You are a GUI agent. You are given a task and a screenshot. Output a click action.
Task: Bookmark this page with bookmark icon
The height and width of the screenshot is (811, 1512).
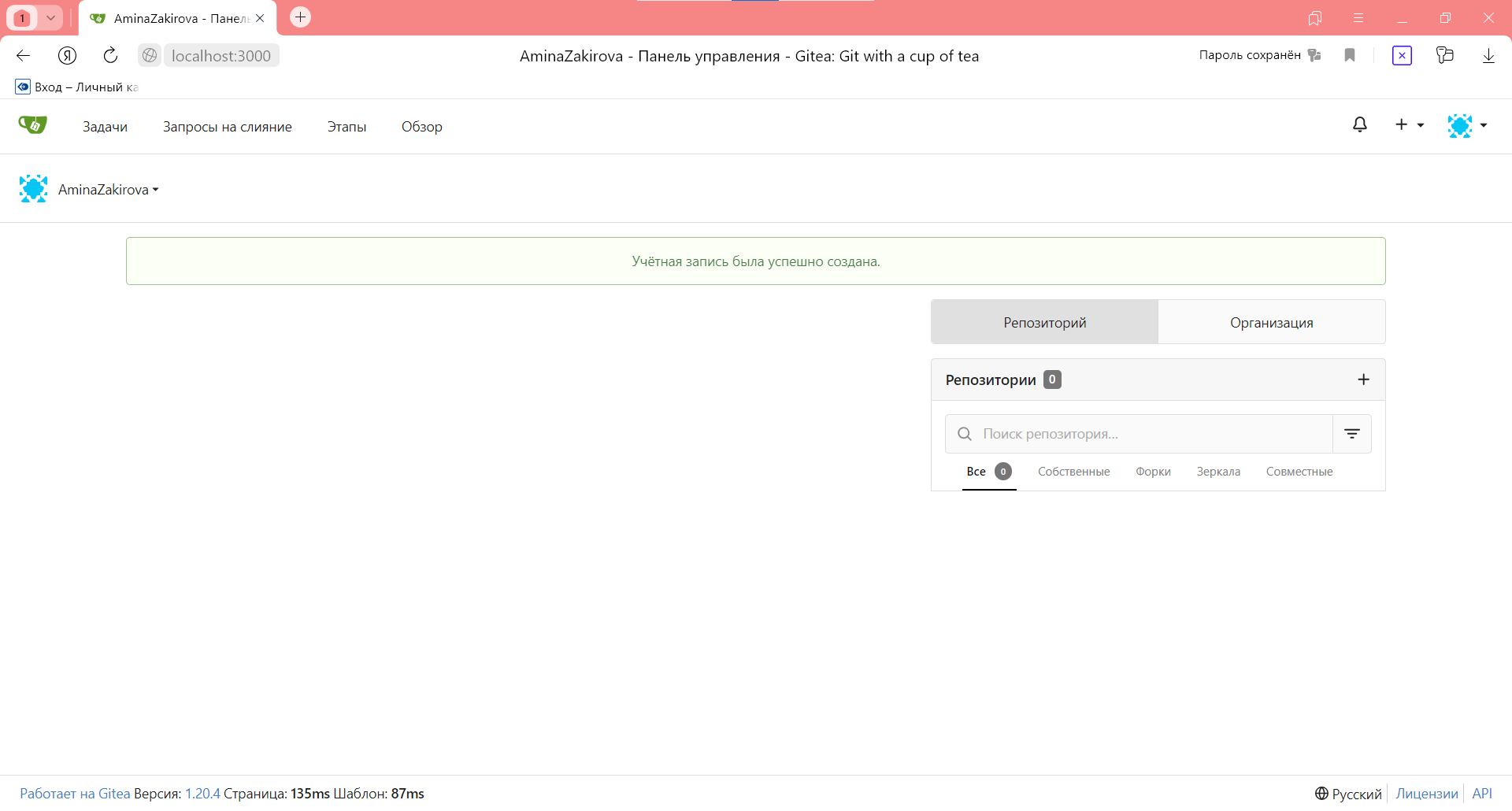pyautogui.click(x=1349, y=55)
